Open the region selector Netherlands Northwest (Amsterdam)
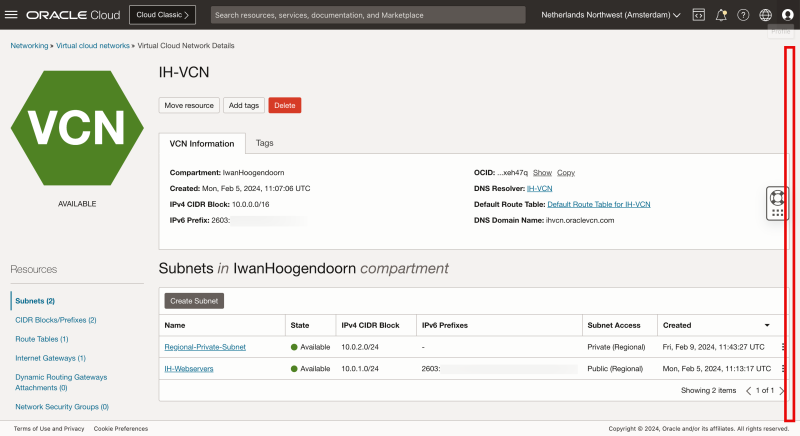Viewport: 800px width, 436px height. tap(611, 15)
